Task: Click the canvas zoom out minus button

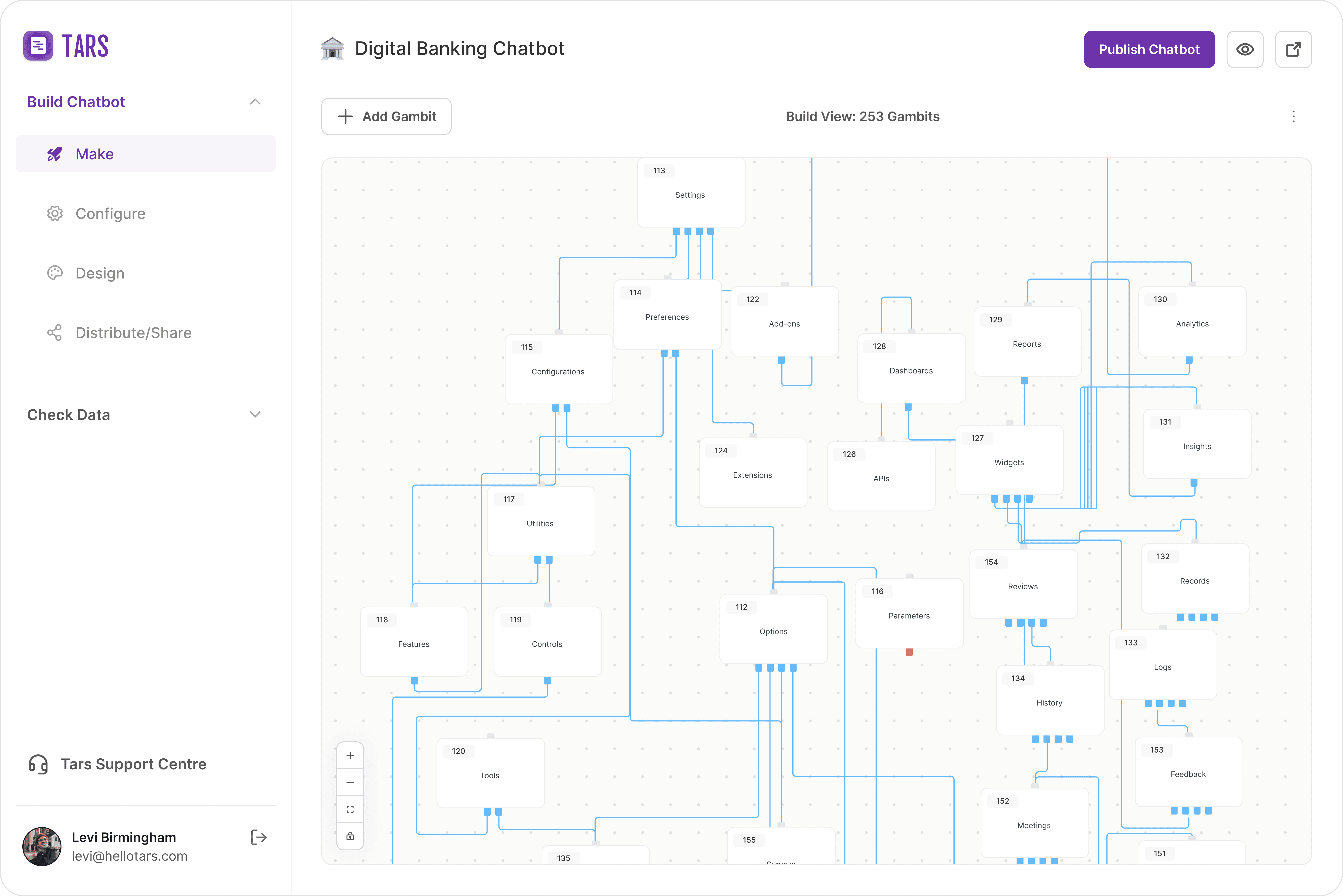Action: click(x=350, y=782)
